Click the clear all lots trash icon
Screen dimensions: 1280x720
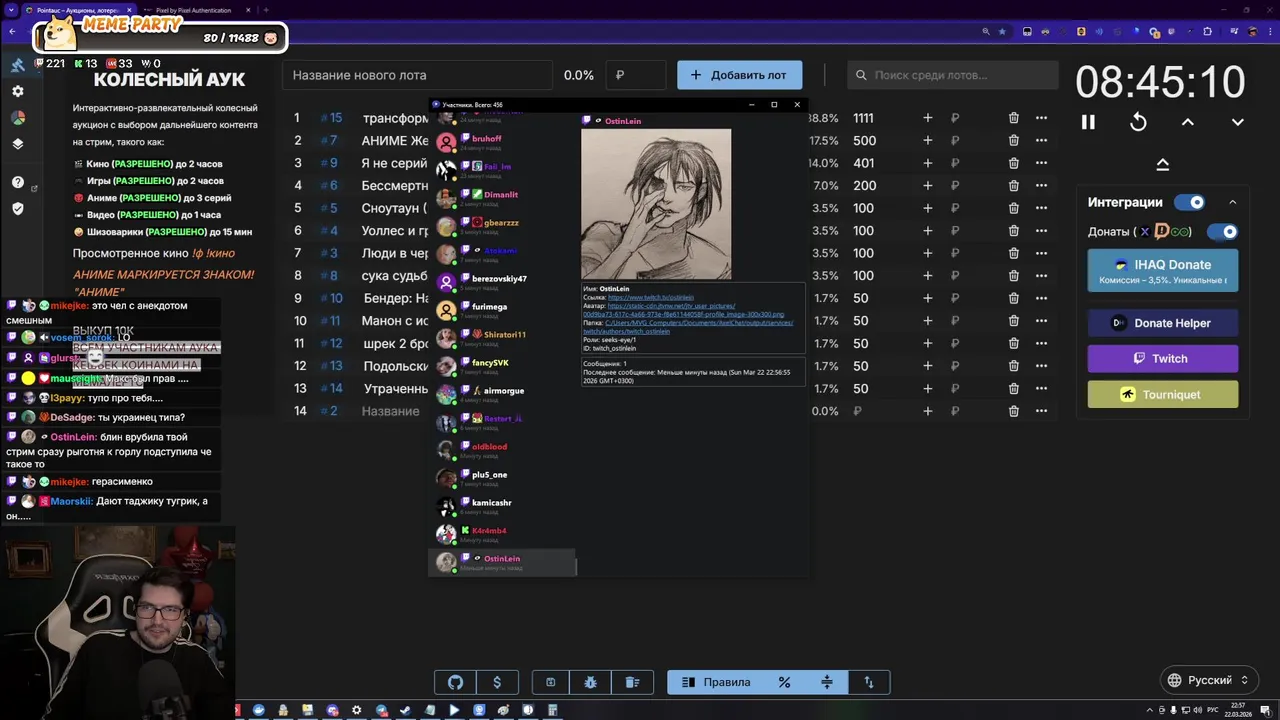tap(632, 682)
